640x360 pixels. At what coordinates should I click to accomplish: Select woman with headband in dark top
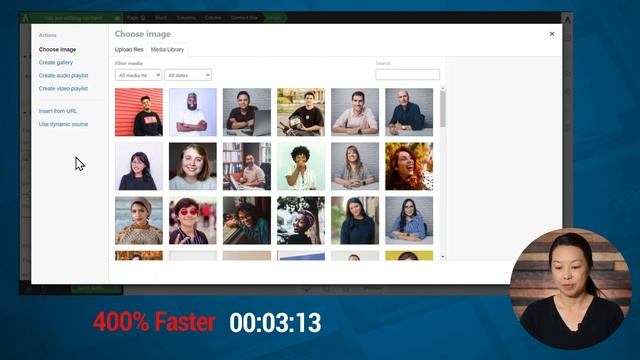(355, 220)
